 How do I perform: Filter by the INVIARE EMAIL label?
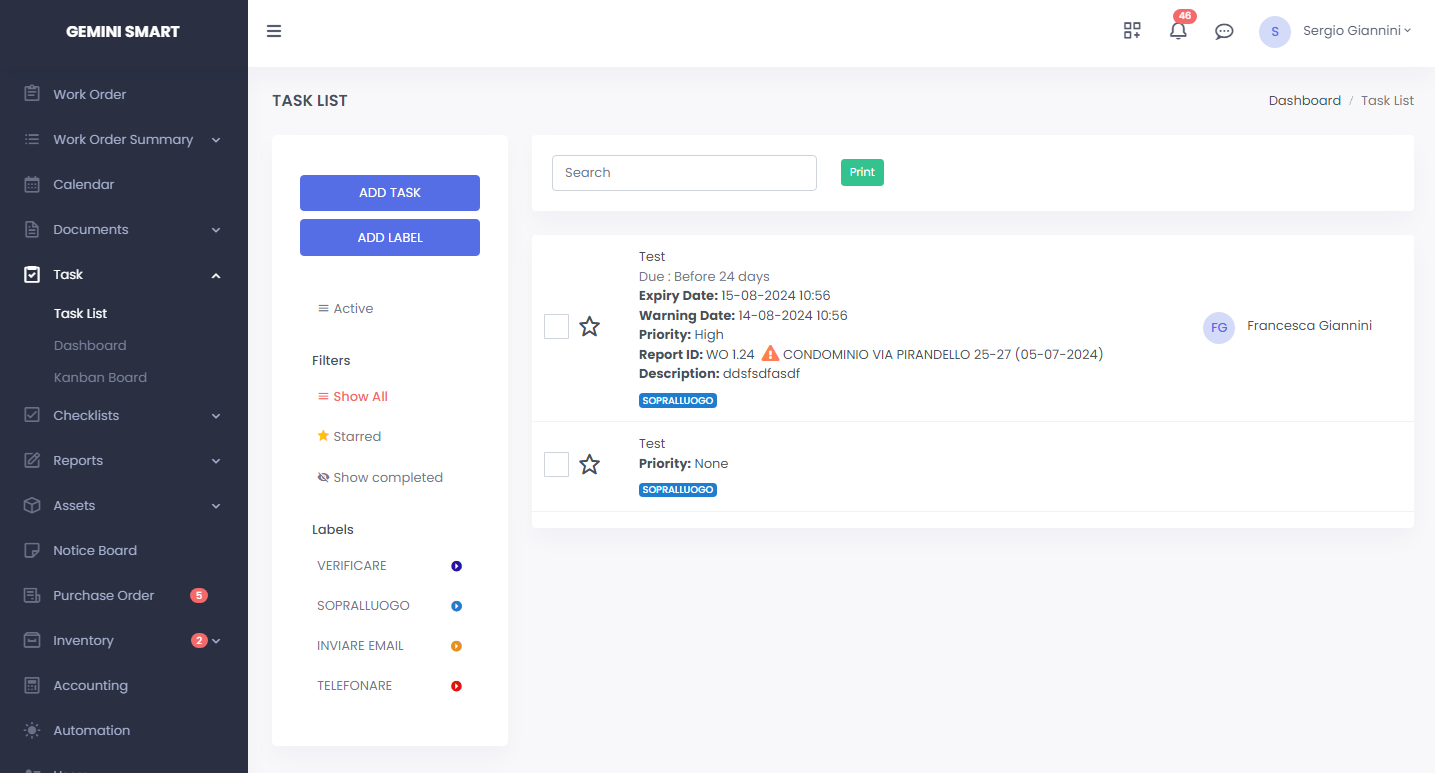tap(360, 645)
